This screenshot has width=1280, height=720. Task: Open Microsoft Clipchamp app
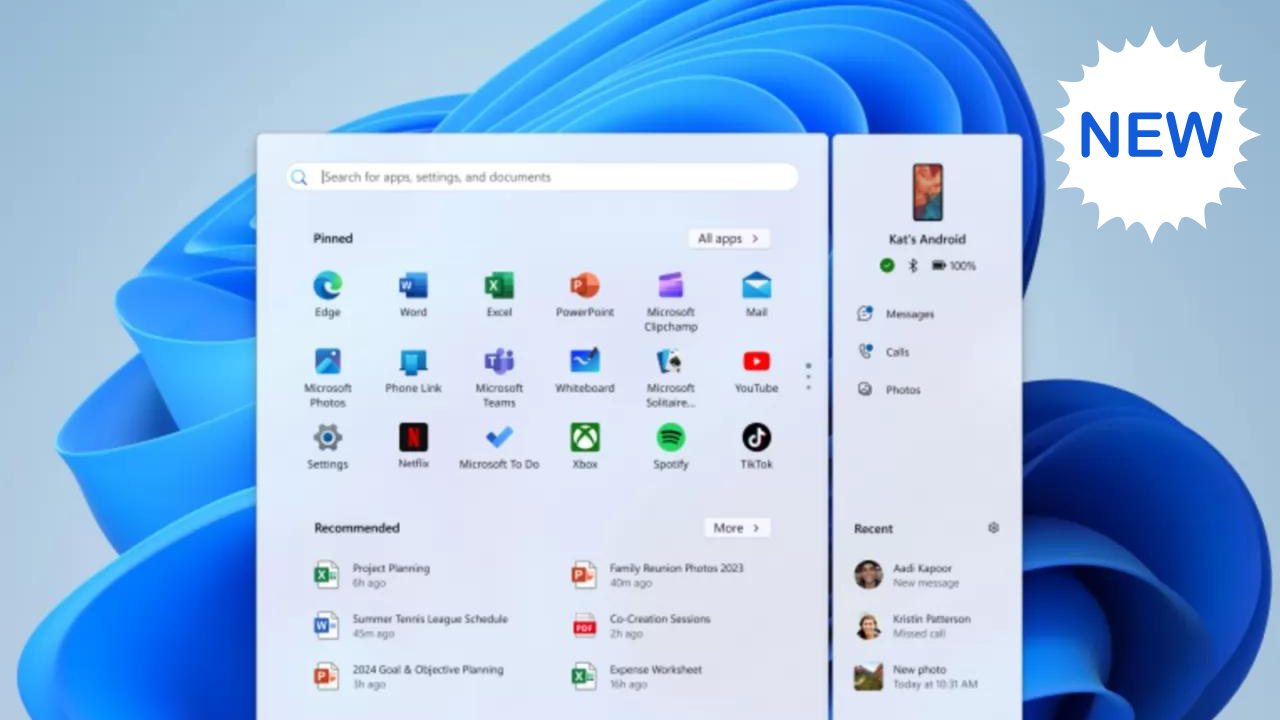[671, 301]
